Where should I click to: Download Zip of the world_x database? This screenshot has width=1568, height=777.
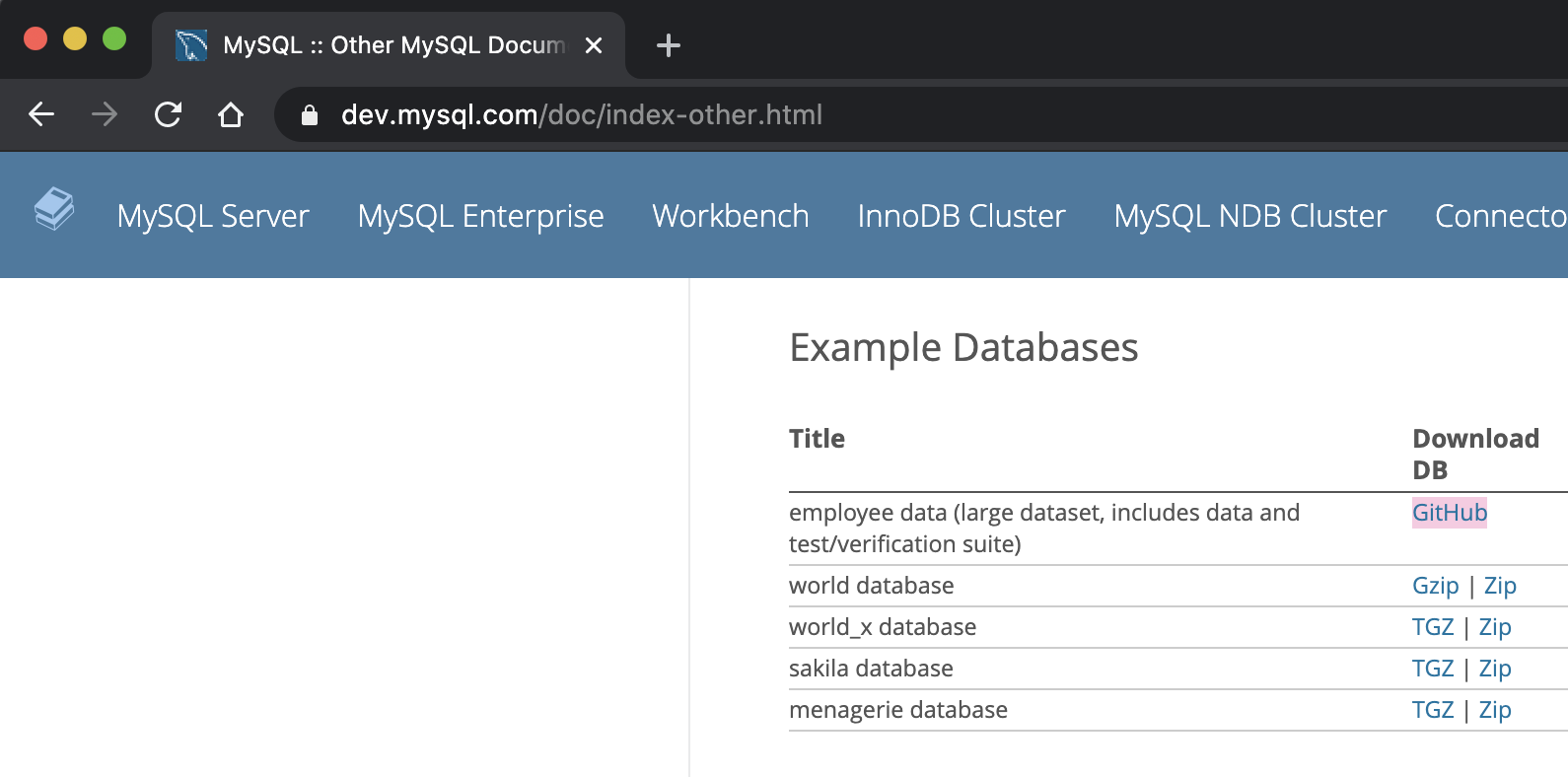click(x=1495, y=627)
